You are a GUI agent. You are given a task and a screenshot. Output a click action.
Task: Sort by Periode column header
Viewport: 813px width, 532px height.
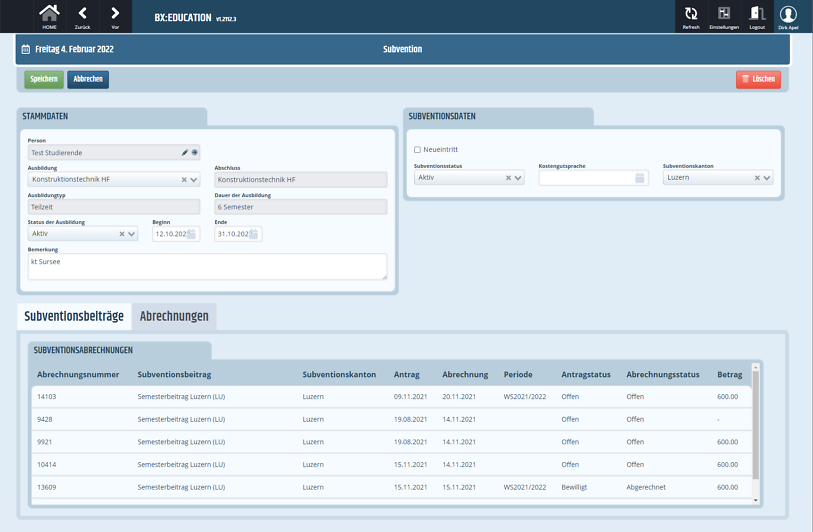[x=518, y=374]
